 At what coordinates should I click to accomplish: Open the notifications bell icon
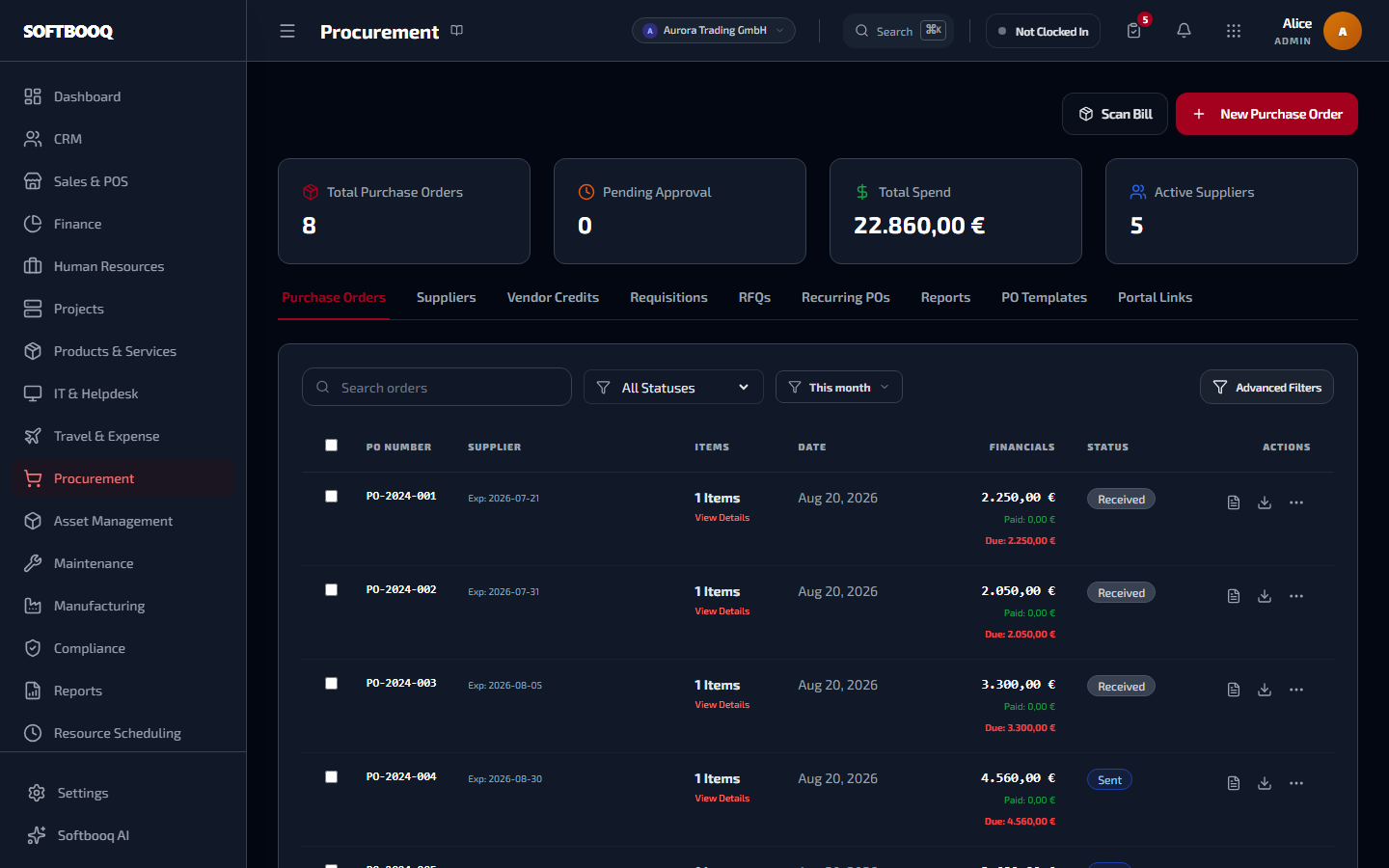click(x=1184, y=31)
